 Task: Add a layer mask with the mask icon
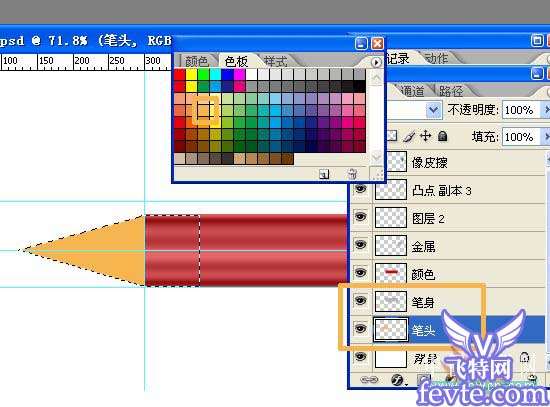click(x=424, y=379)
